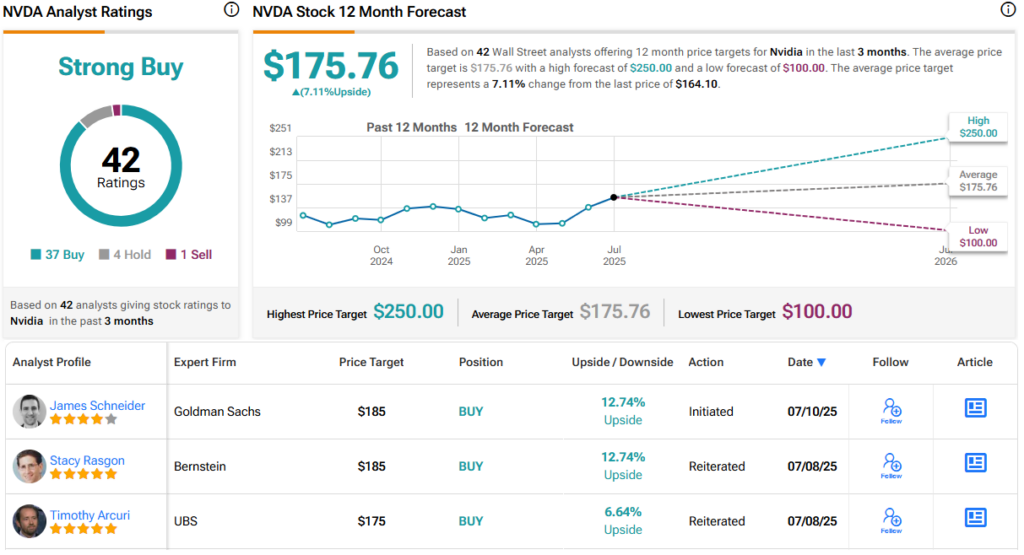Follow analyst Stacy Rasgon
The image size is (1024, 555).
[891, 465]
